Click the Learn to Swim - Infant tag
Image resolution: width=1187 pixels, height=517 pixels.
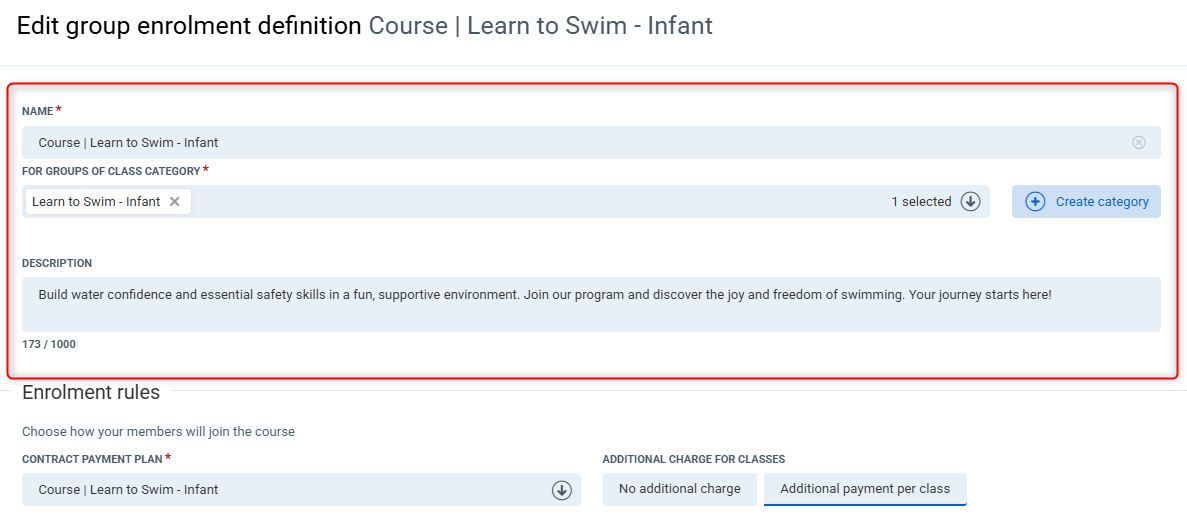[x=96, y=201]
